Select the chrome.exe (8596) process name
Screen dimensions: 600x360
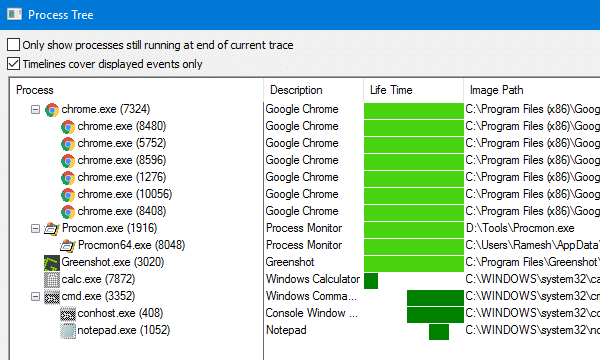122,160
